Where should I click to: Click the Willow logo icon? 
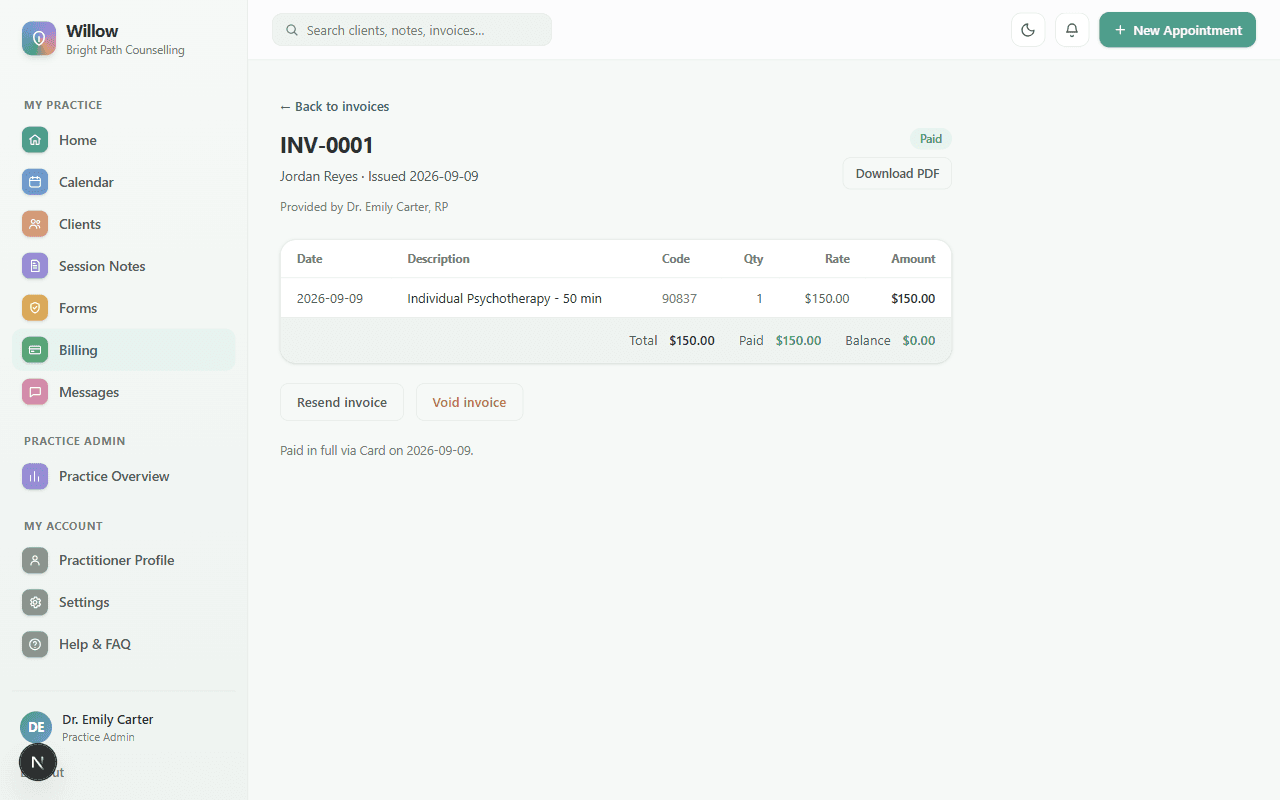tap(39, 38)
